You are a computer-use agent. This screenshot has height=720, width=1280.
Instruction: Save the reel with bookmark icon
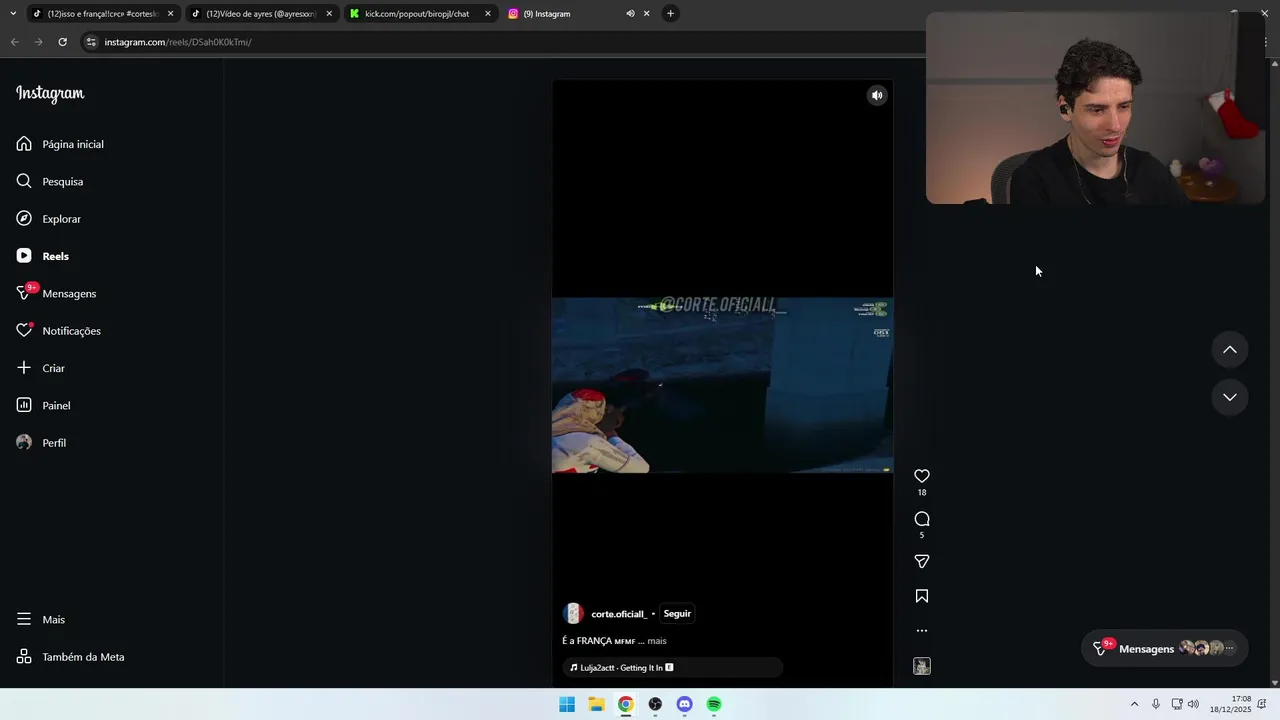922,596
